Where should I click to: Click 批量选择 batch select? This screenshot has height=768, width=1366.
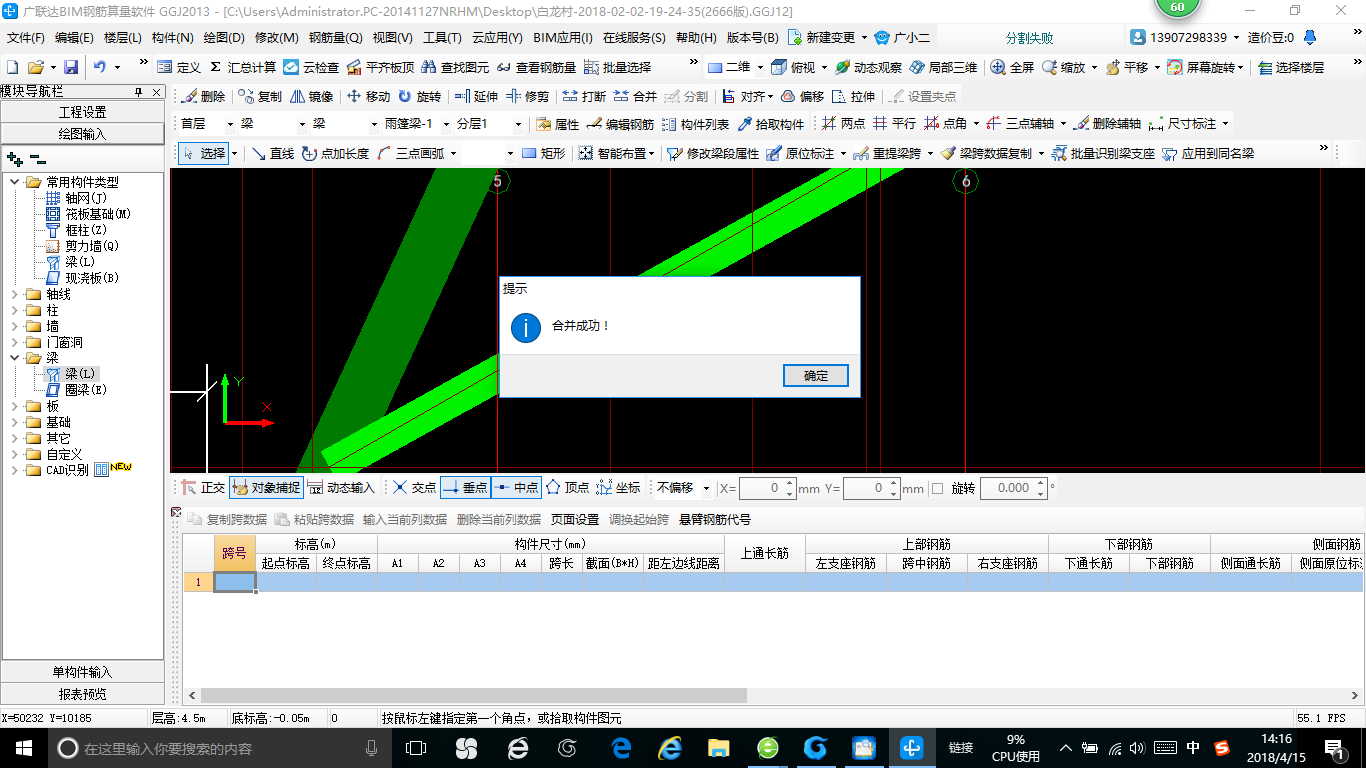pyautogui.click(x=617, y=67)
